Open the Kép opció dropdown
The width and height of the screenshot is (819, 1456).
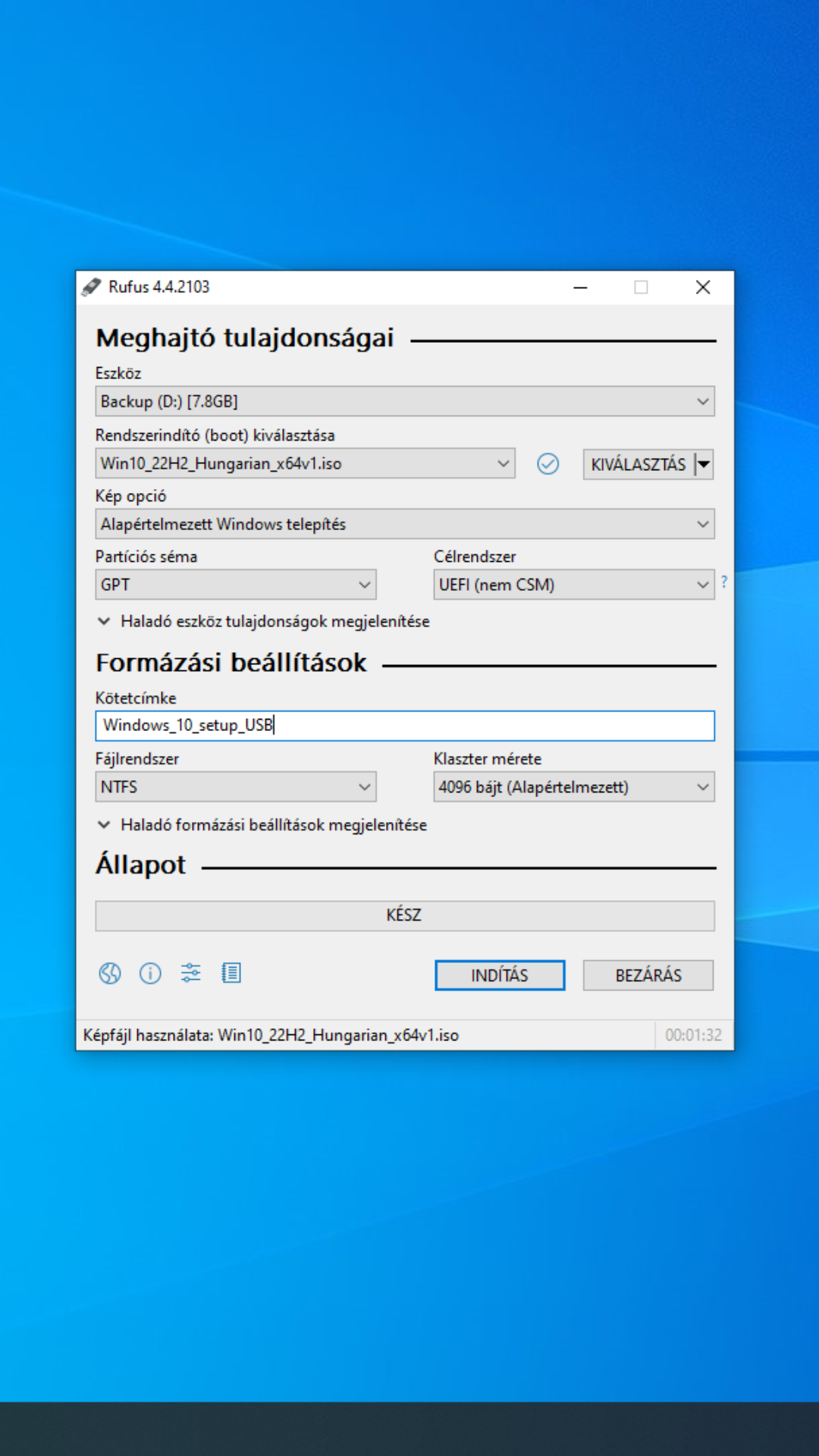(404, 524)
